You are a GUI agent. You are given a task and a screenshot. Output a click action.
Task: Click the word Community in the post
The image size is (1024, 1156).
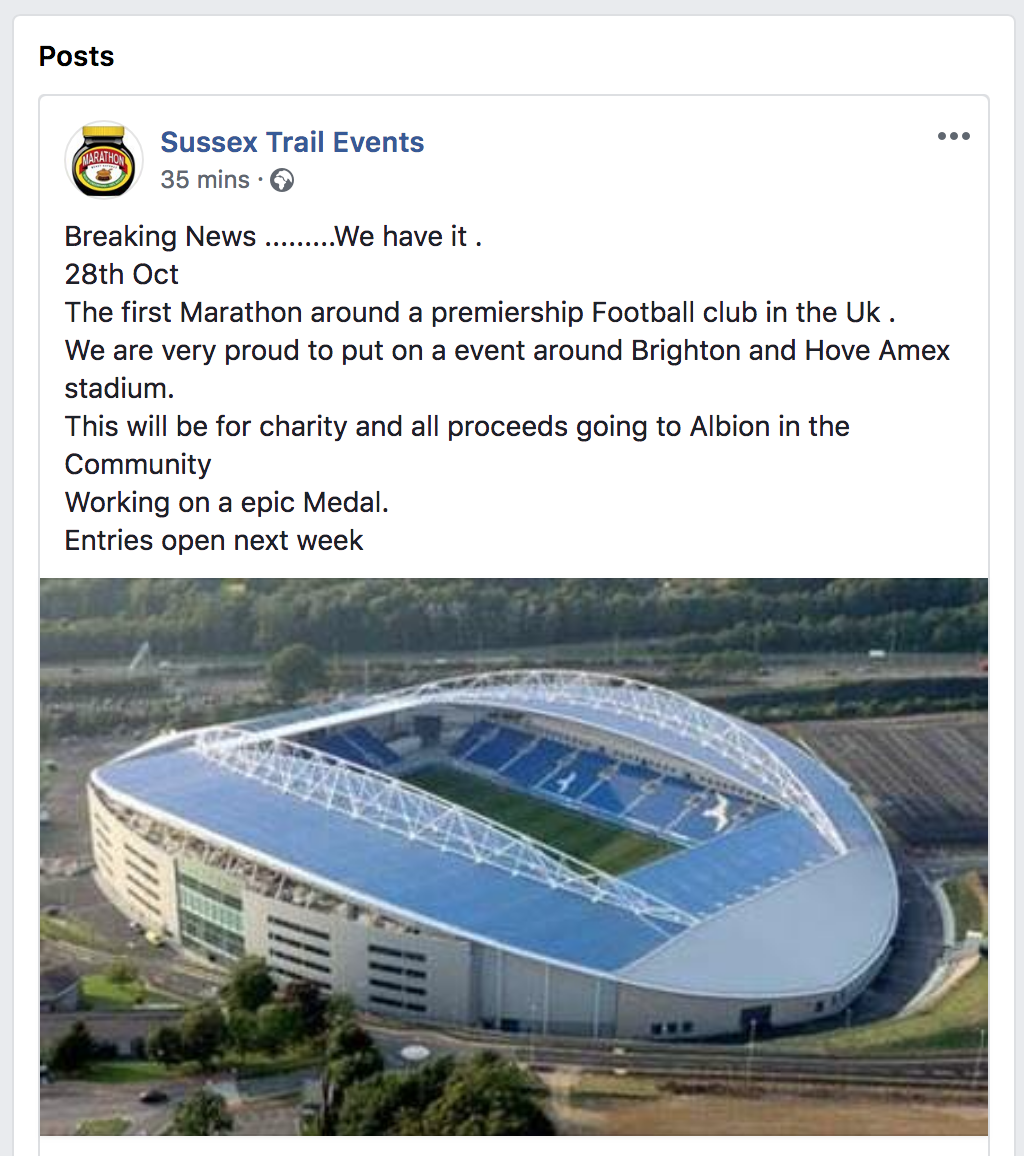coord(138,465)
